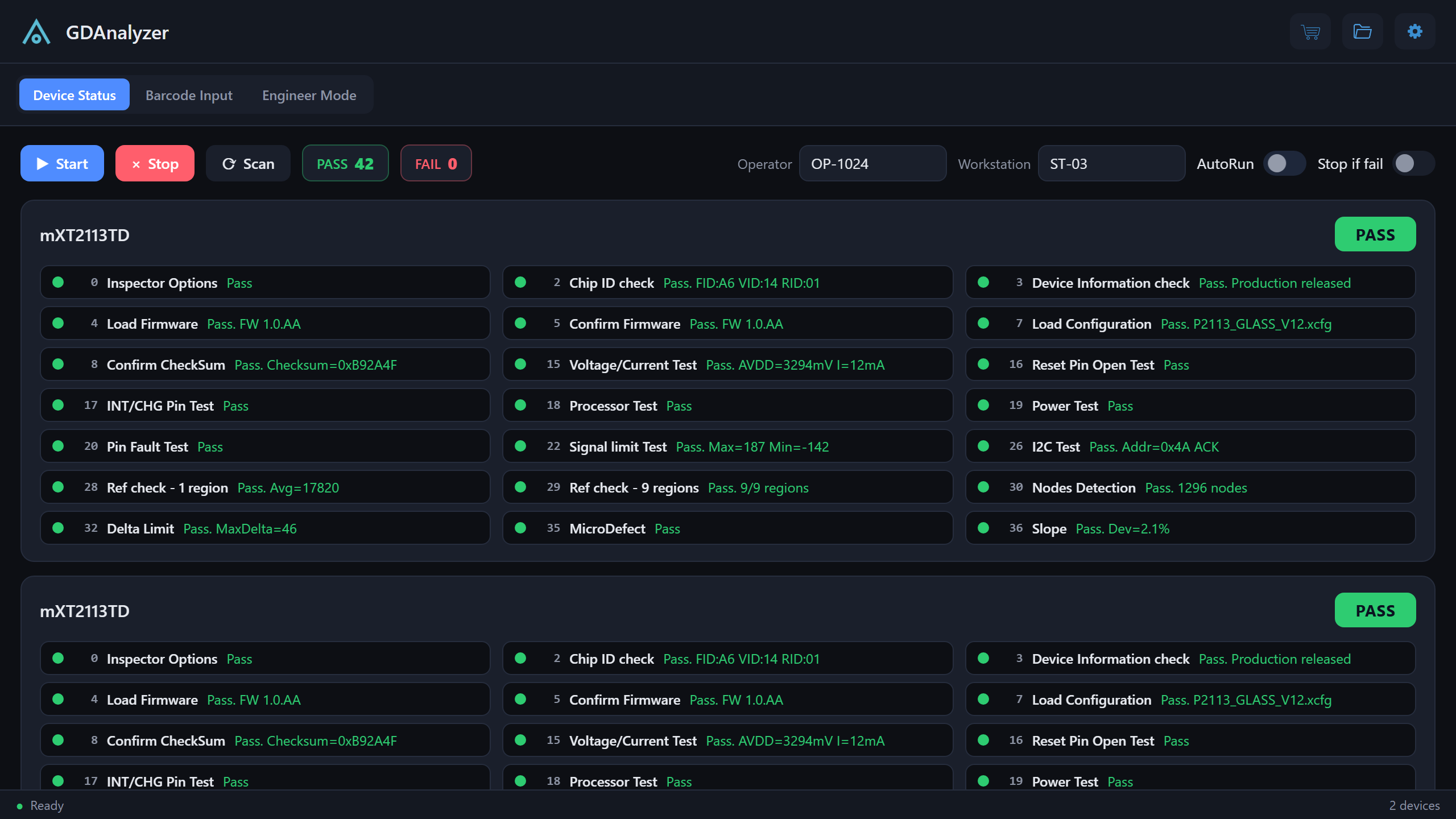Focus the Operator input field

(x=872, y=164)
